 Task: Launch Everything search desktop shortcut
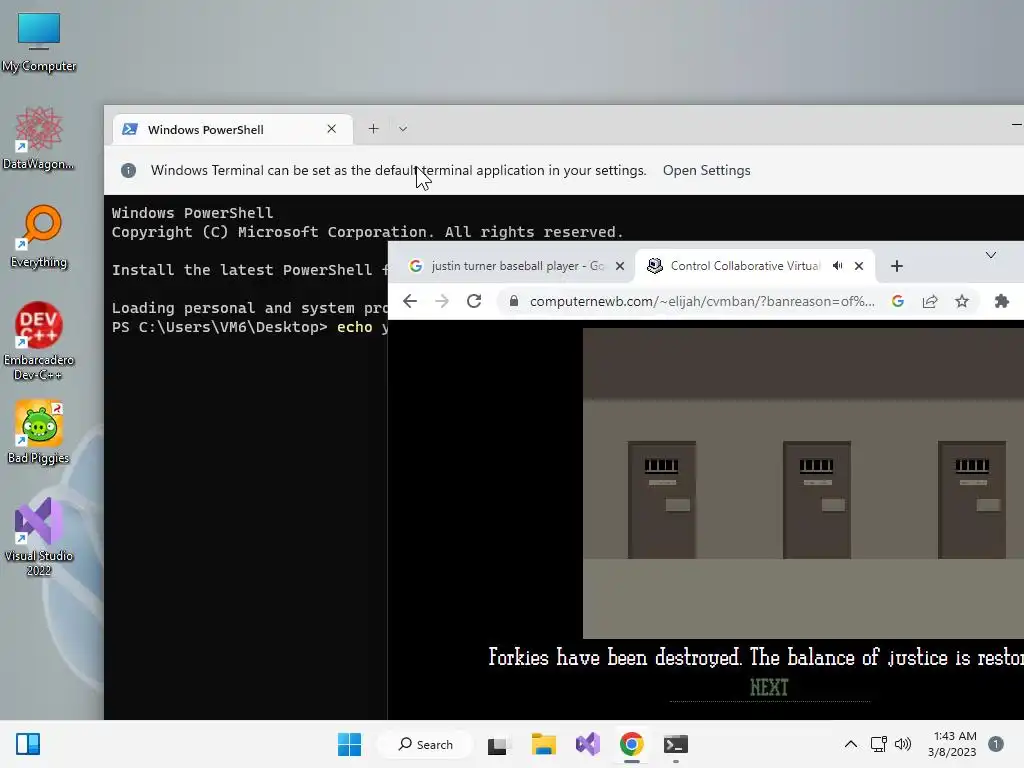pos(39,236)
